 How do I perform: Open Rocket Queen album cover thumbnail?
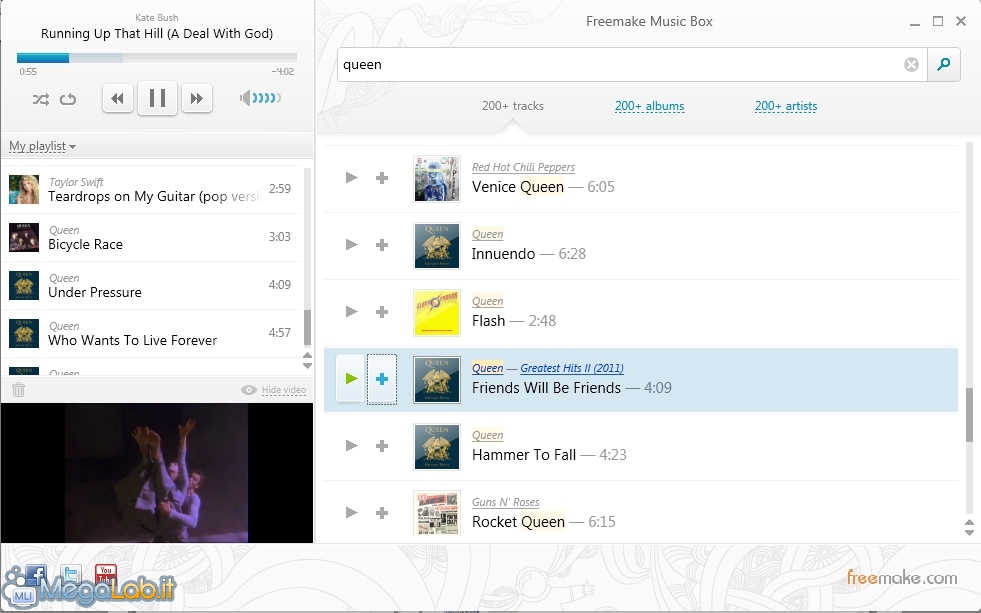click(437, 514)
